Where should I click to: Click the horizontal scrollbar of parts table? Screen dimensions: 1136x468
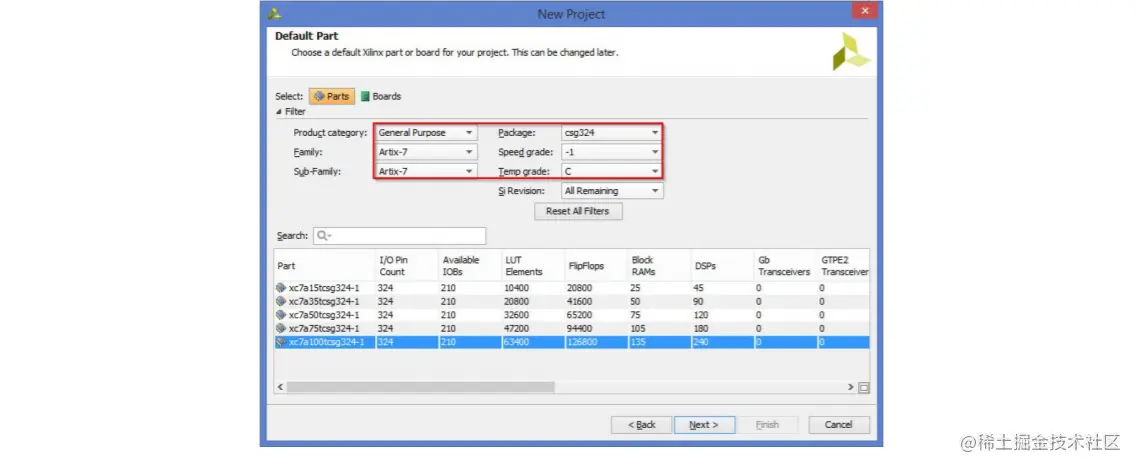point(420,388)
